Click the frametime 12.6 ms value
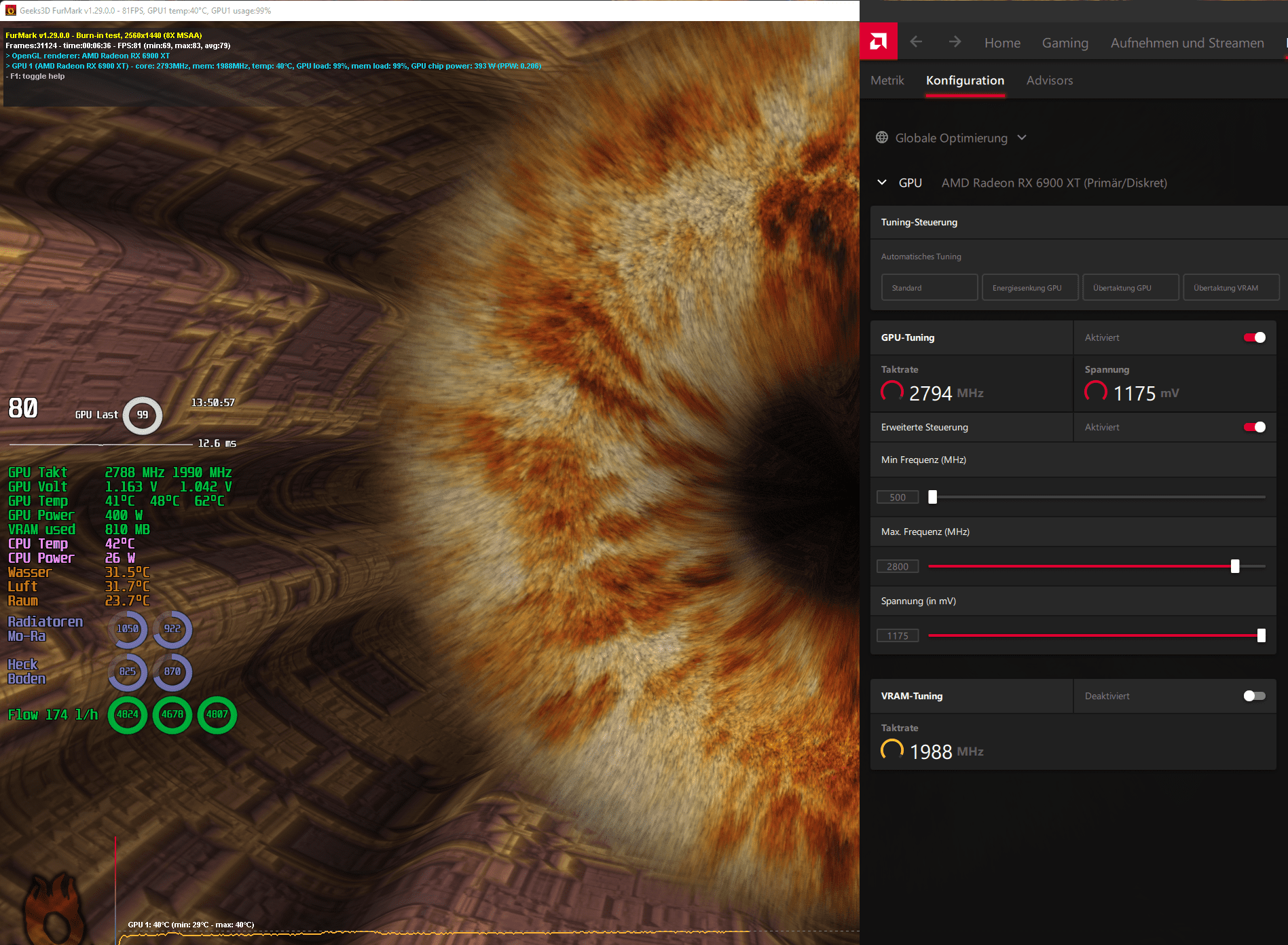 point(217,443)
